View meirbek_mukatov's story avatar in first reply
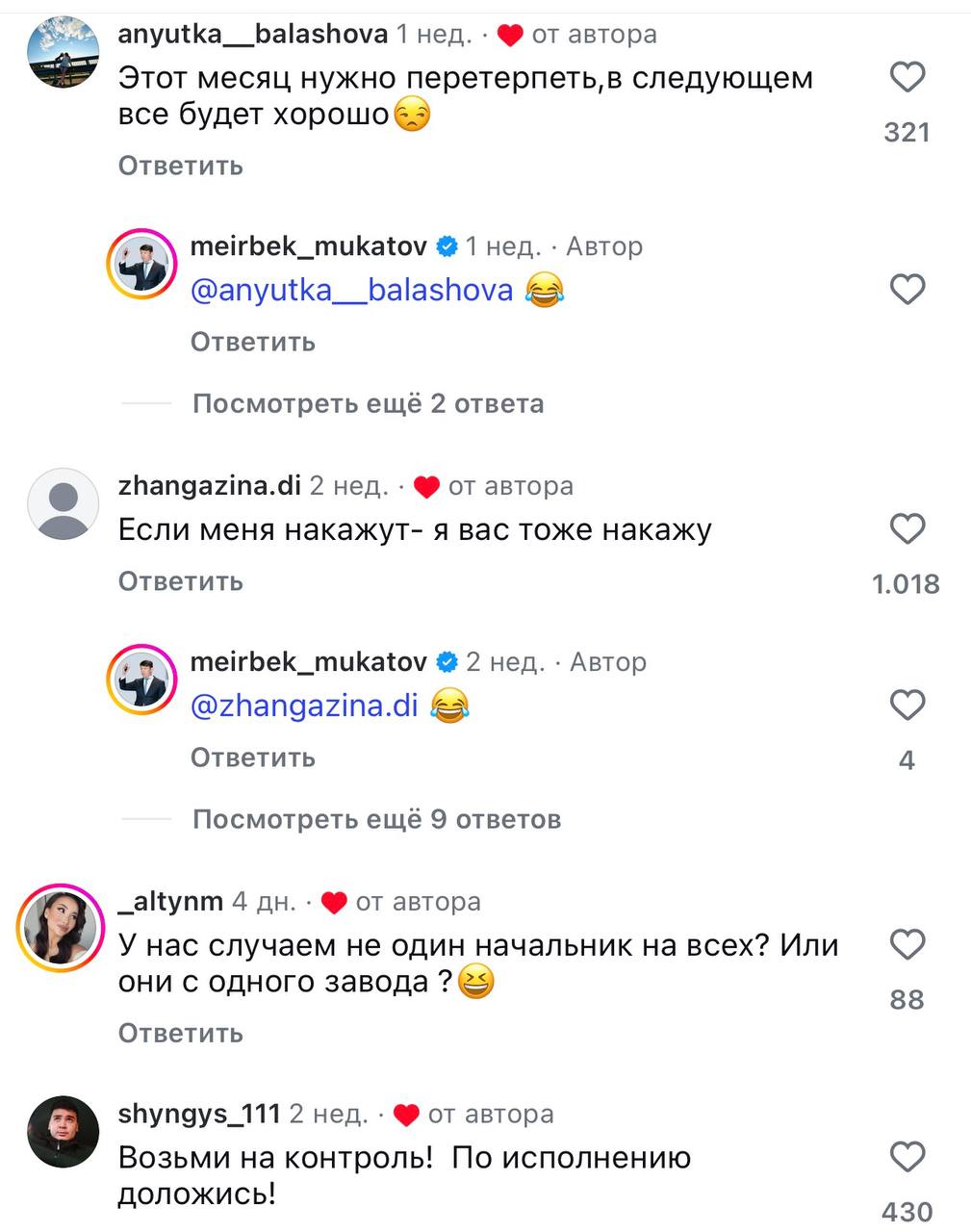The width and height of the screenshot is (971, 1232). point(141,265)
